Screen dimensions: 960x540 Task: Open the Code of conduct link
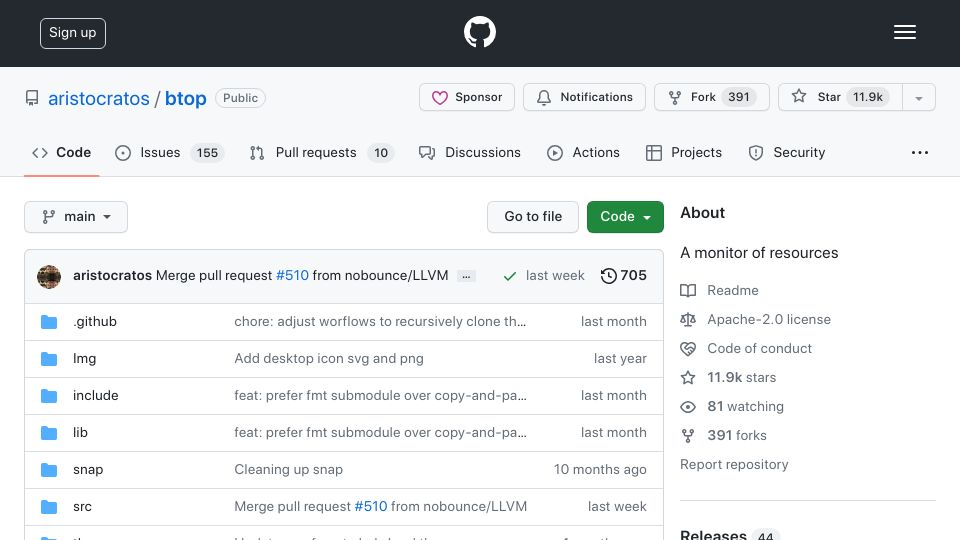(x=759, y=348)
